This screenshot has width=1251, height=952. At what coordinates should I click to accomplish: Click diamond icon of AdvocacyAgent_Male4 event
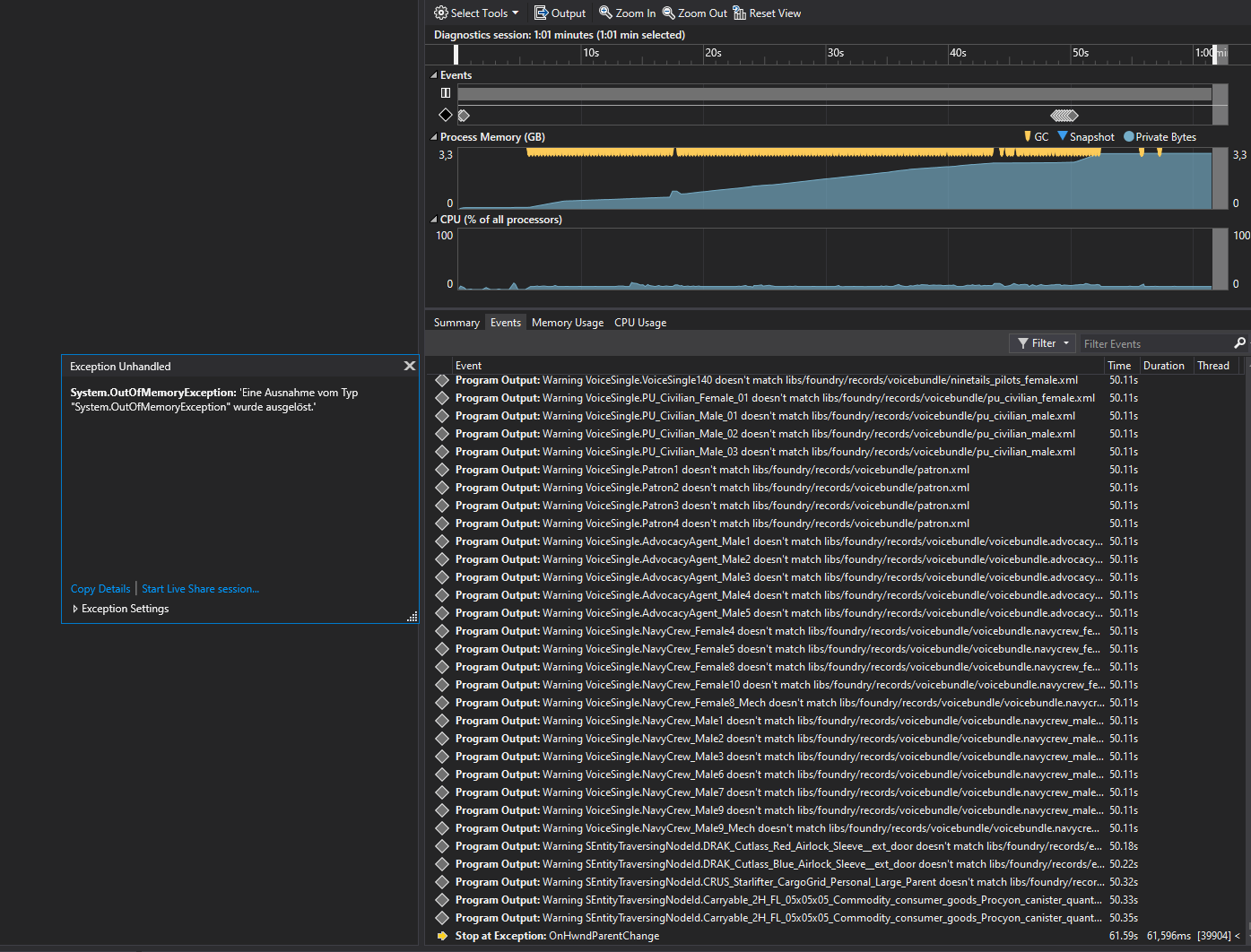[x=442, y=595]
